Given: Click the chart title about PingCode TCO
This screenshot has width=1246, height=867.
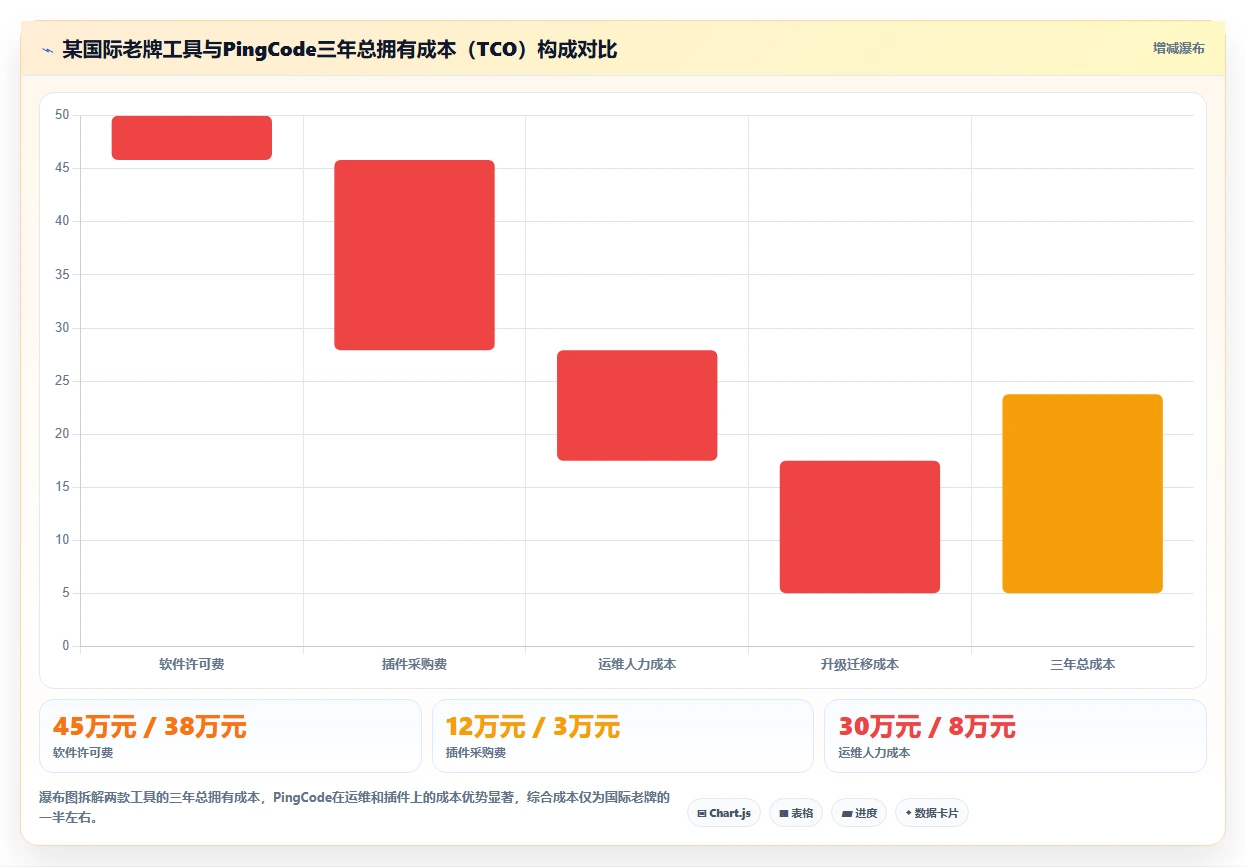Looking at the screenshot, I should point(339,49).
